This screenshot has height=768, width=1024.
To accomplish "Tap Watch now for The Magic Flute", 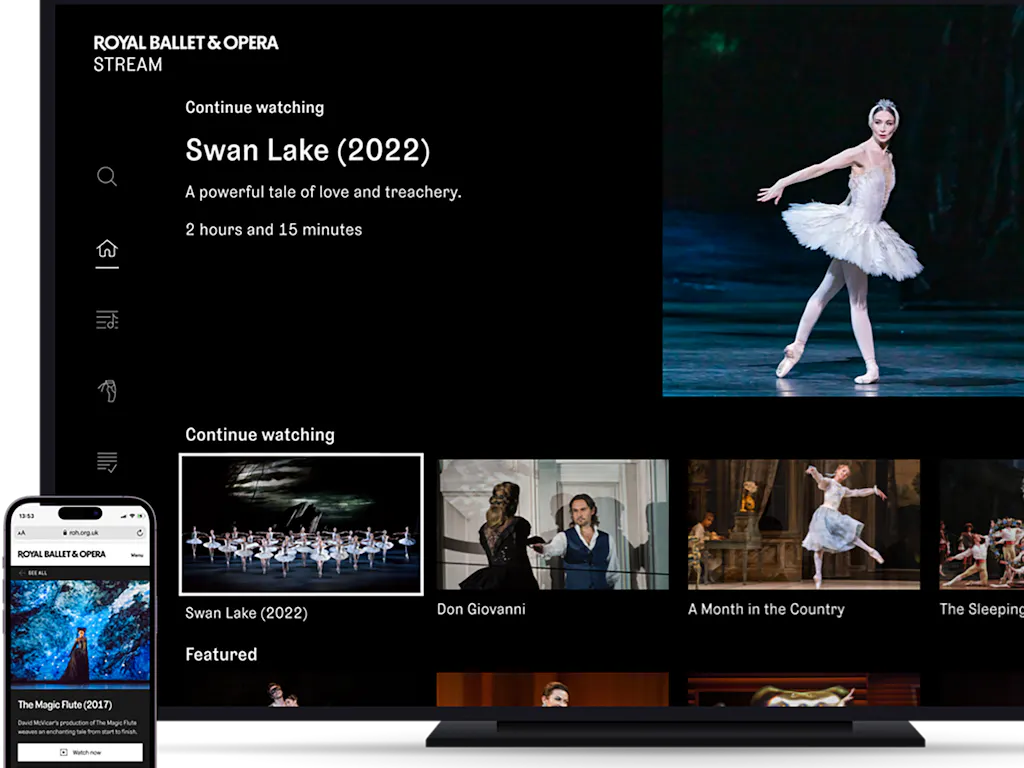I will [x=80, y=750].
